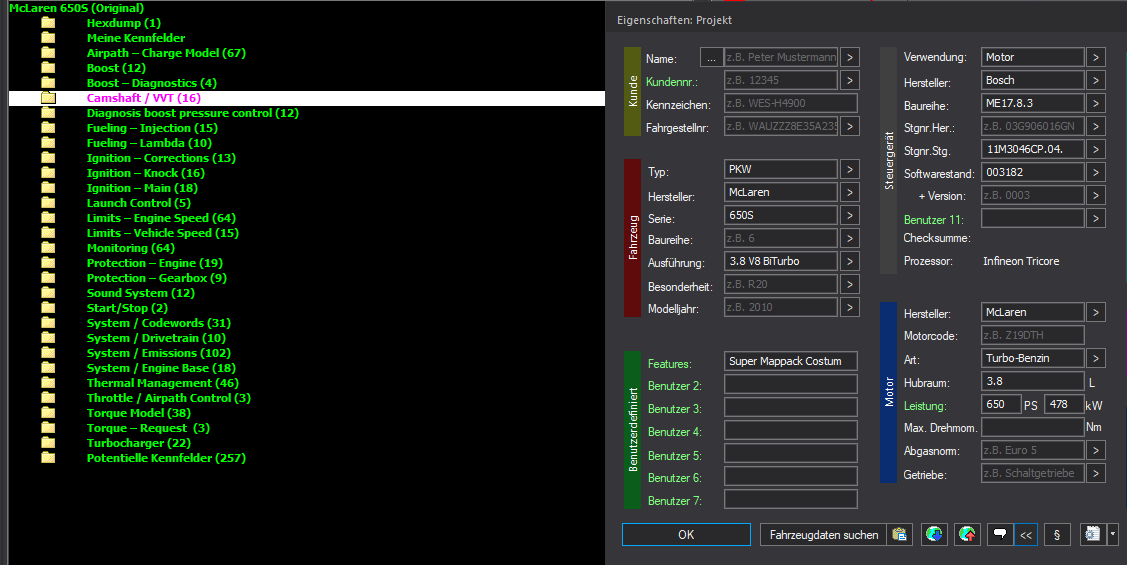Open the arrow next to Abgasnorm field

pyautogui.click(x=1095, y=451)
